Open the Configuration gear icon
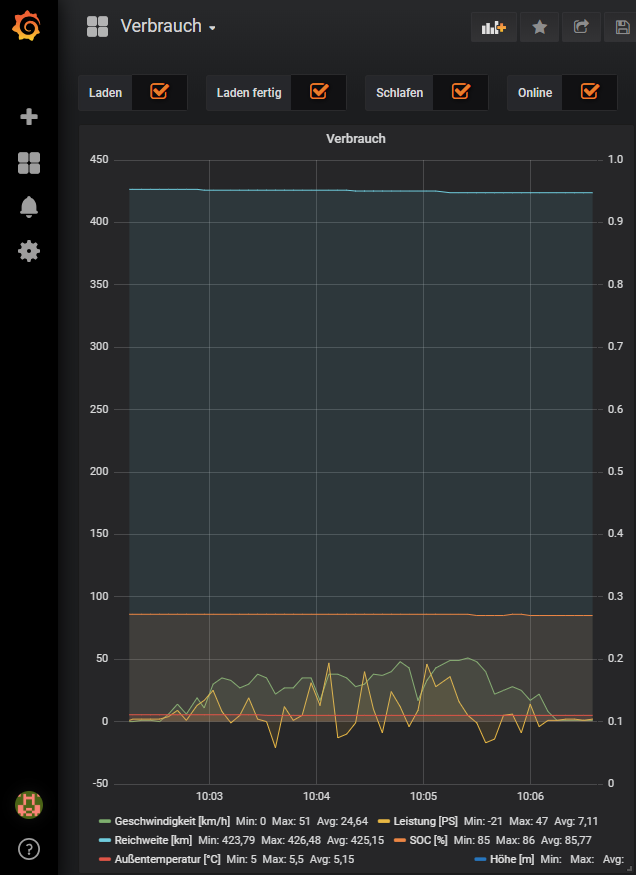The height and width of the screenshot is (875, 636). [x=29, y=251]
